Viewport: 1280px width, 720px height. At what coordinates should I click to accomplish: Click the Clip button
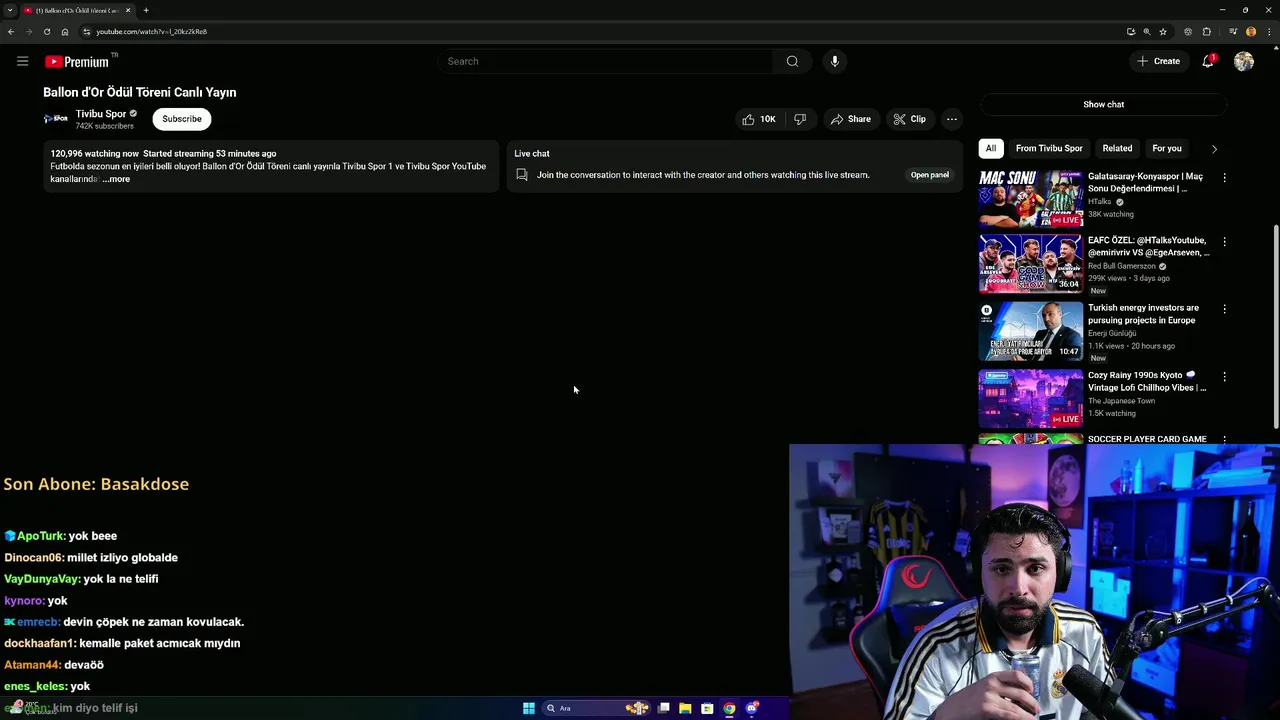click(x=909, y=119)
